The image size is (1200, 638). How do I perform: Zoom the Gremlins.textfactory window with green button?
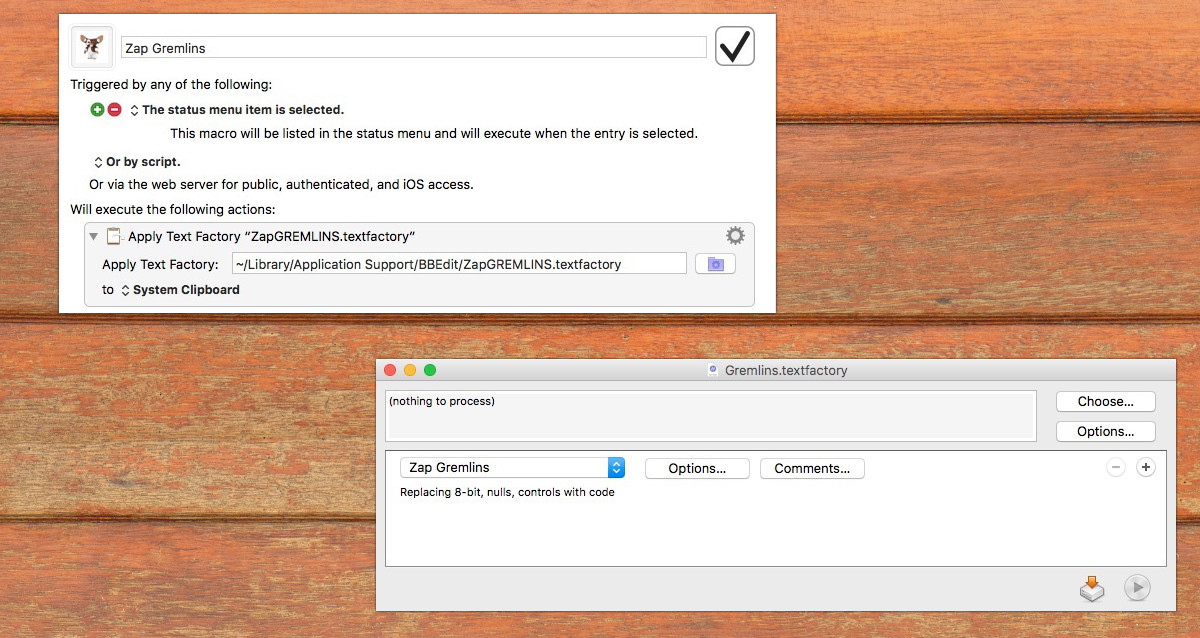[x=430, y=370]
